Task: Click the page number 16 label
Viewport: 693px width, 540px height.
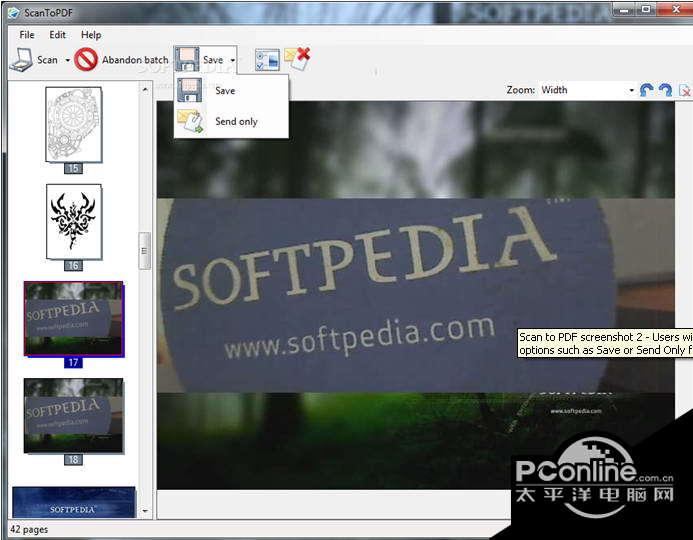Action: [x=73, y=266]
